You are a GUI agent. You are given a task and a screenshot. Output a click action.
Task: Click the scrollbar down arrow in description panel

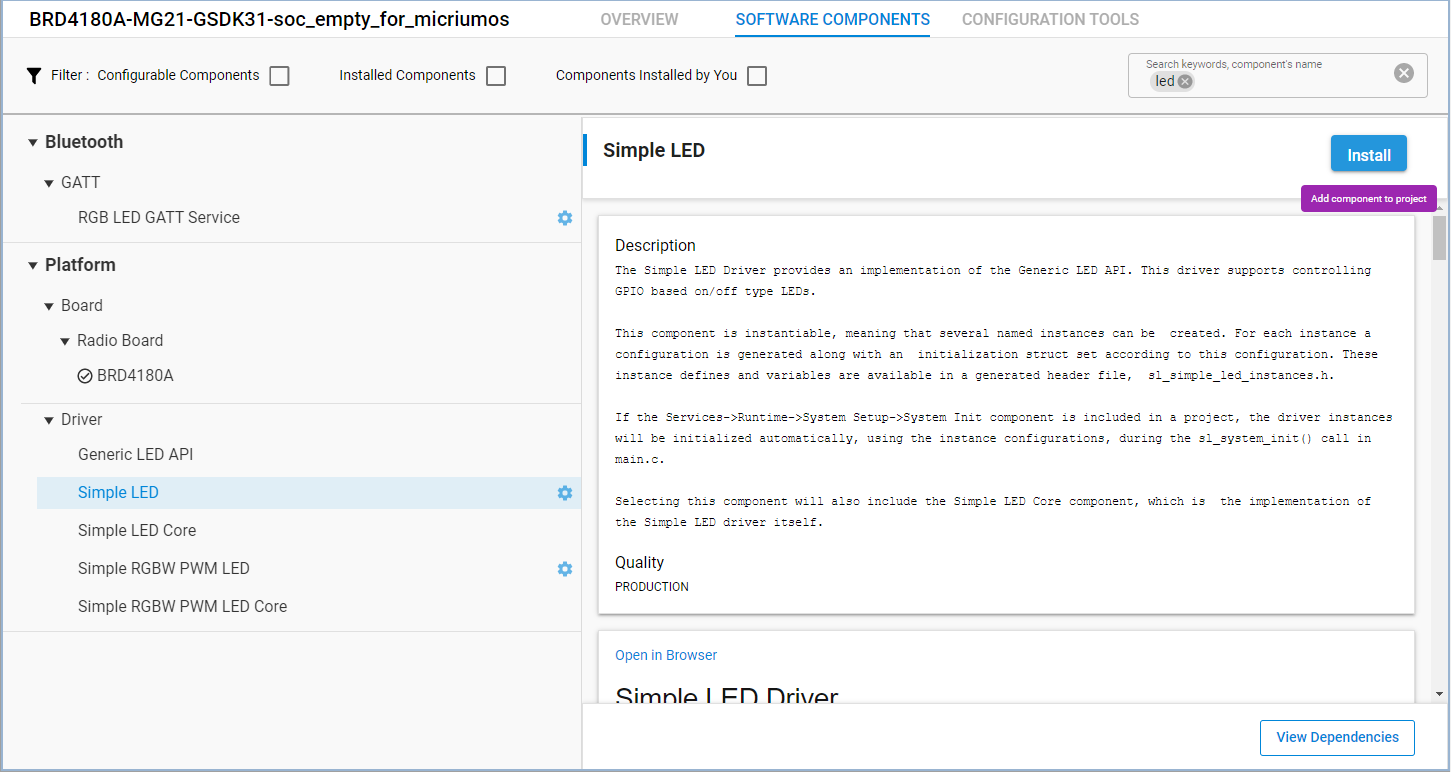(1439, 694)
